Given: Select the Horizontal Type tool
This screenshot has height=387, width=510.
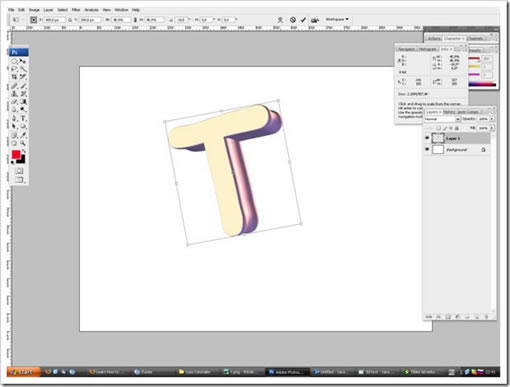Looking at the screenshot, I should point(23,118).
